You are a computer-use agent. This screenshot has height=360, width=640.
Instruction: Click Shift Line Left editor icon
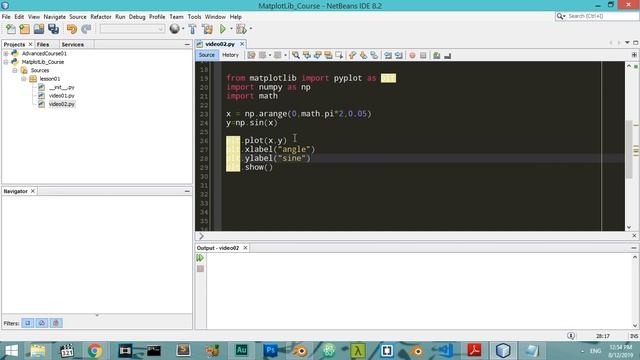pyautogui.click(x=388, y=55)
